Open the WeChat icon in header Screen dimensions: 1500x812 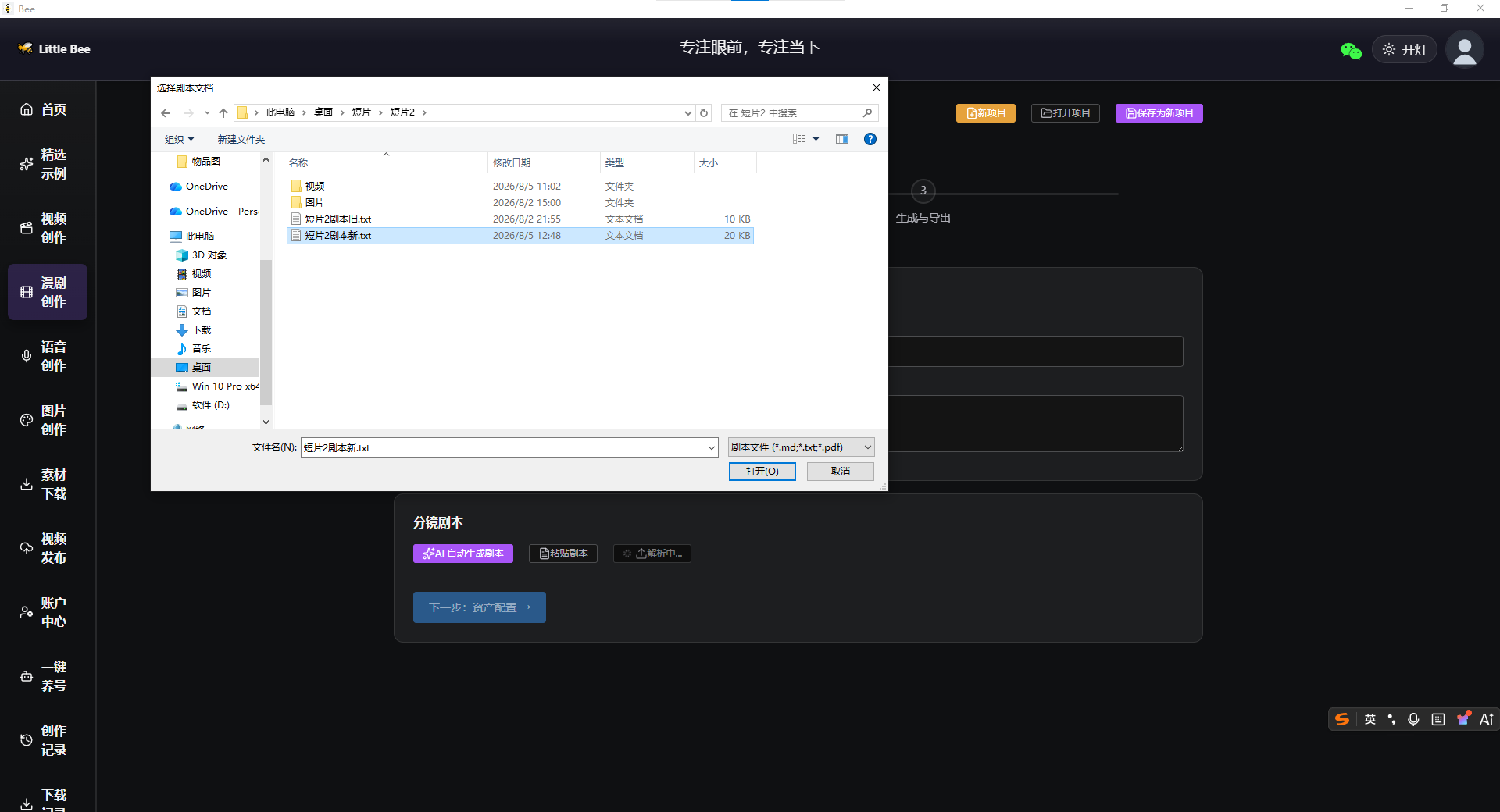click(1351, 51)
